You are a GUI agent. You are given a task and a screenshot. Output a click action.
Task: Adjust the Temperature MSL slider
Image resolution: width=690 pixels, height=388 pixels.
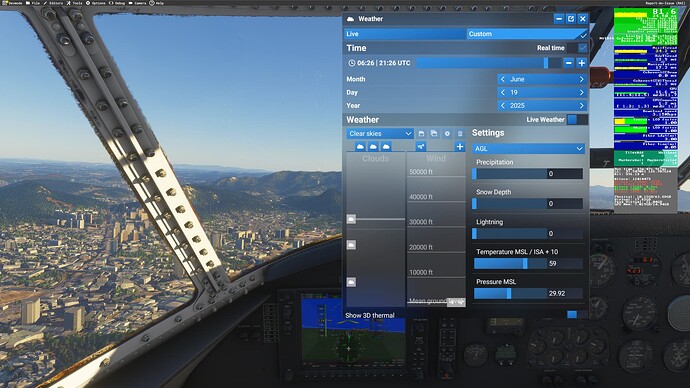click(x=510, y=264)
